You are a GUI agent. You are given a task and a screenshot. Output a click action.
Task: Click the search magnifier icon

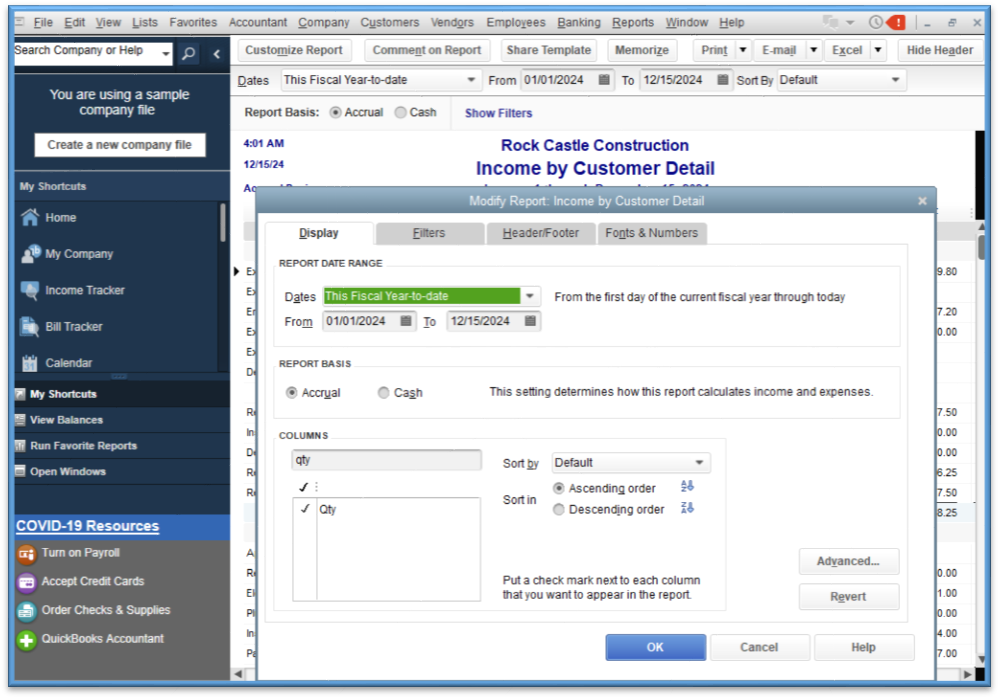click(x=188, y=53)
